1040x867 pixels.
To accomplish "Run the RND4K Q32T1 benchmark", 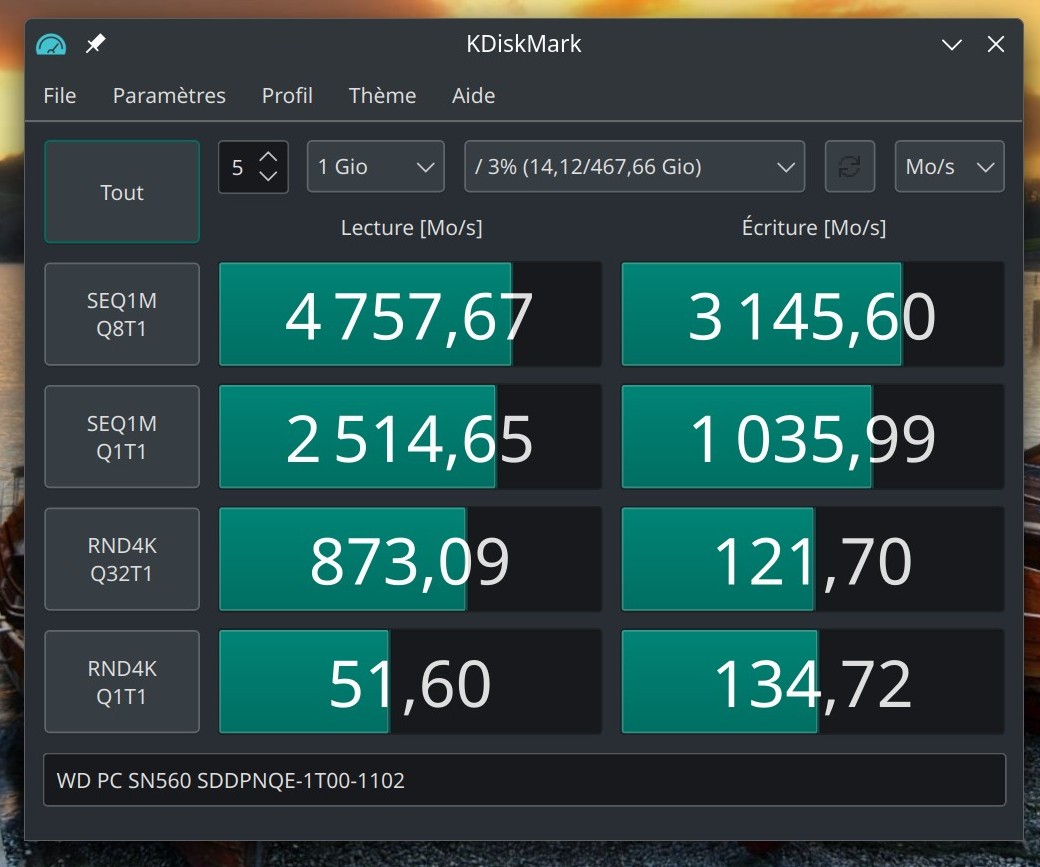I will 121,558.
